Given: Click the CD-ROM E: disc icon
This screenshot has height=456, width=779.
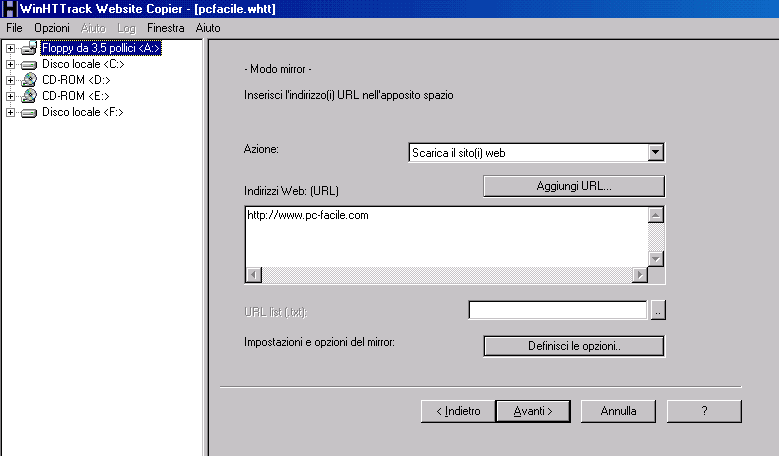Looking at the screenshot, I should tap(29, 96).
